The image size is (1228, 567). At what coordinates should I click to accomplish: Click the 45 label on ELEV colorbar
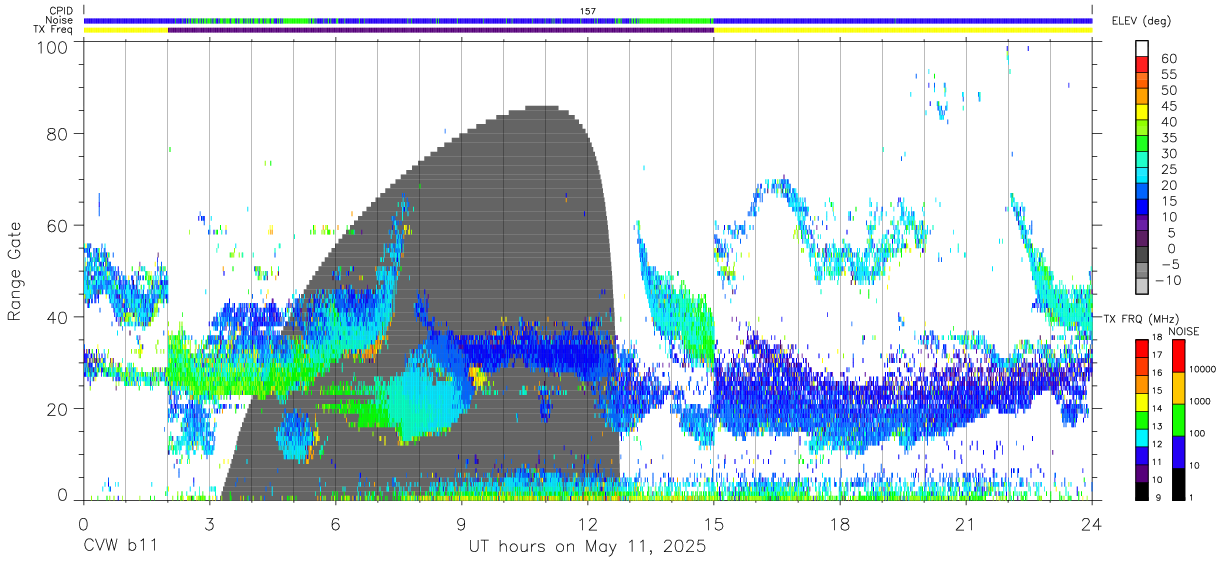pos(1167,105)
